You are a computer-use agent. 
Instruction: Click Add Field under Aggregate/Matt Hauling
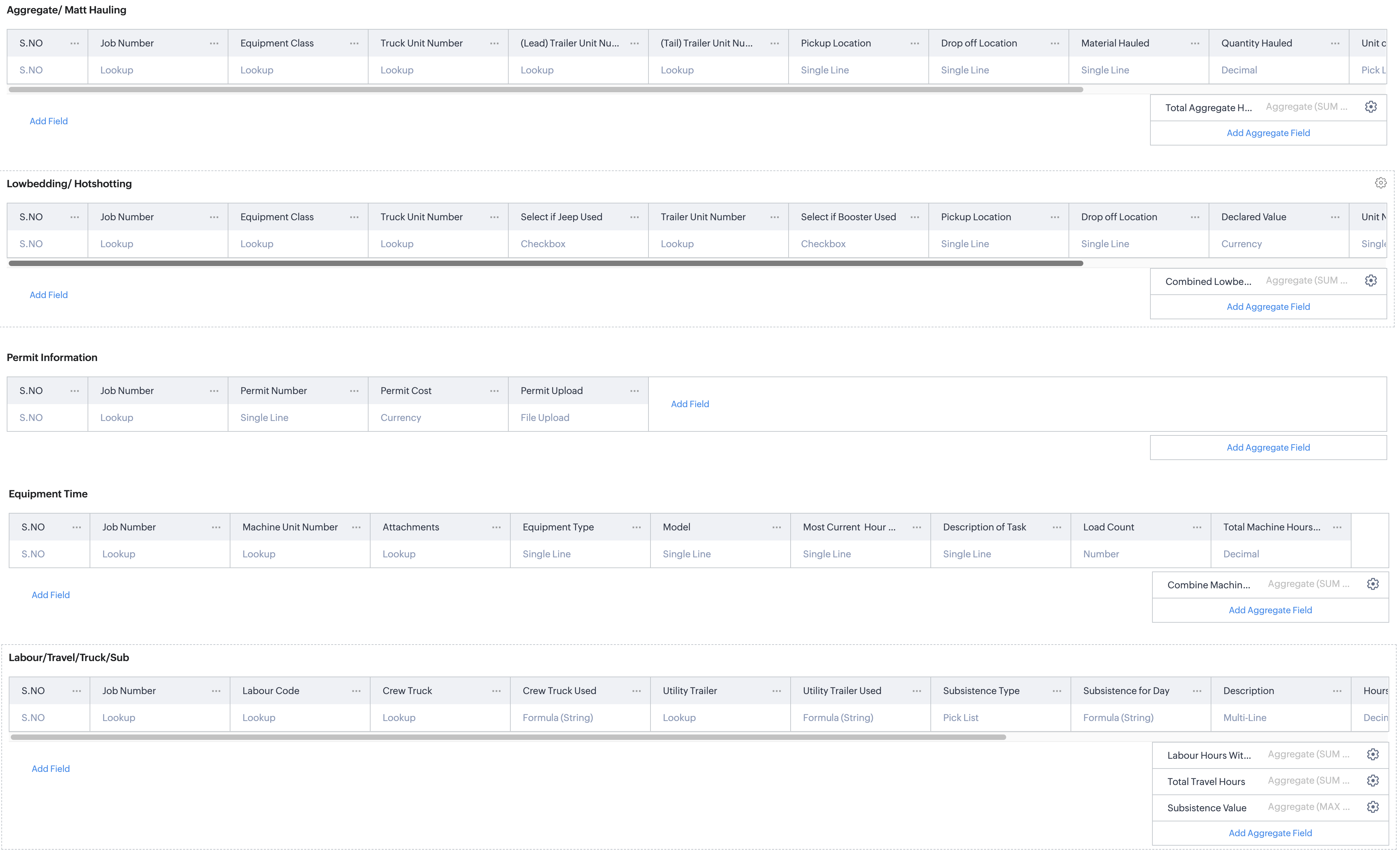point(49,121)
